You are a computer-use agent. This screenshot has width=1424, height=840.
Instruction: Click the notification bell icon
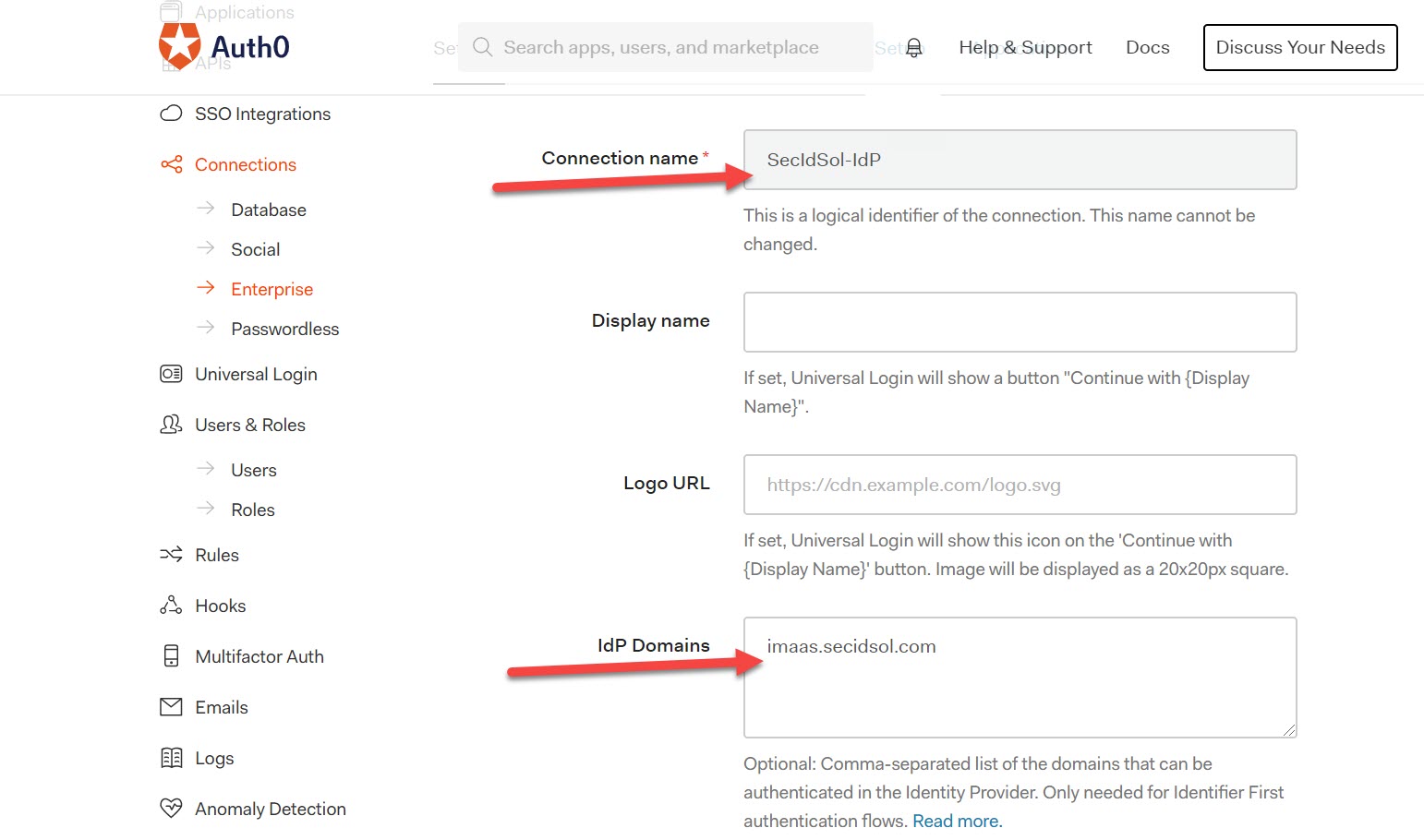(x=913, y=47)
